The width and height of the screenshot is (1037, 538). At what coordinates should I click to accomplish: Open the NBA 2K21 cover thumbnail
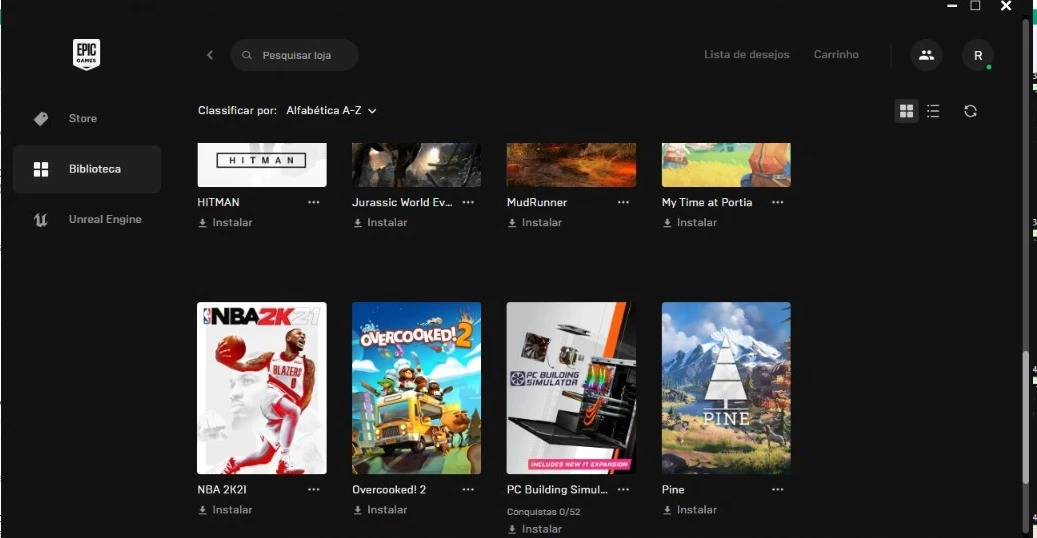(262, 388)
